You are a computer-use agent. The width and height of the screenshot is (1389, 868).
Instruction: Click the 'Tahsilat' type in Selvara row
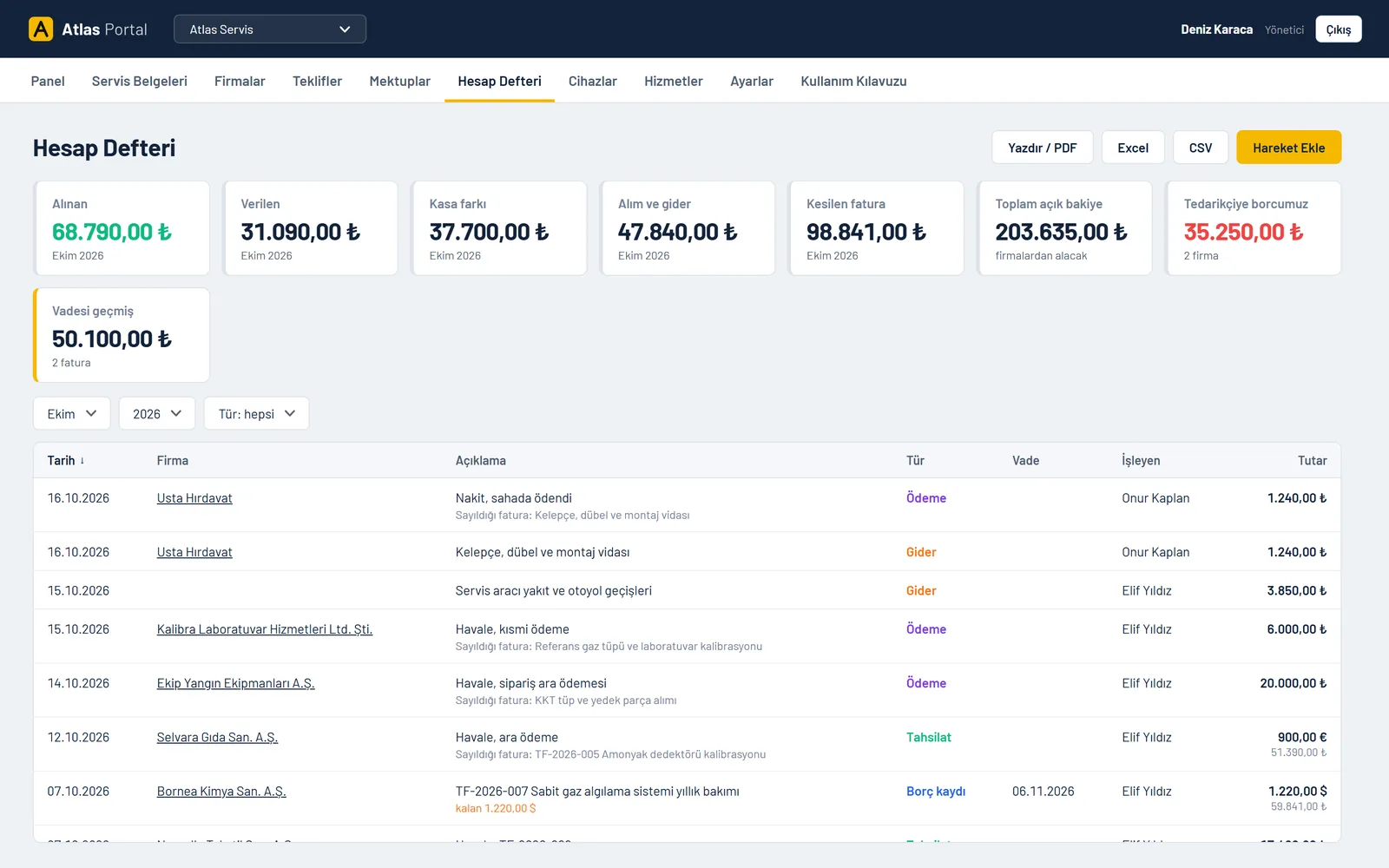tap(929, 737)
